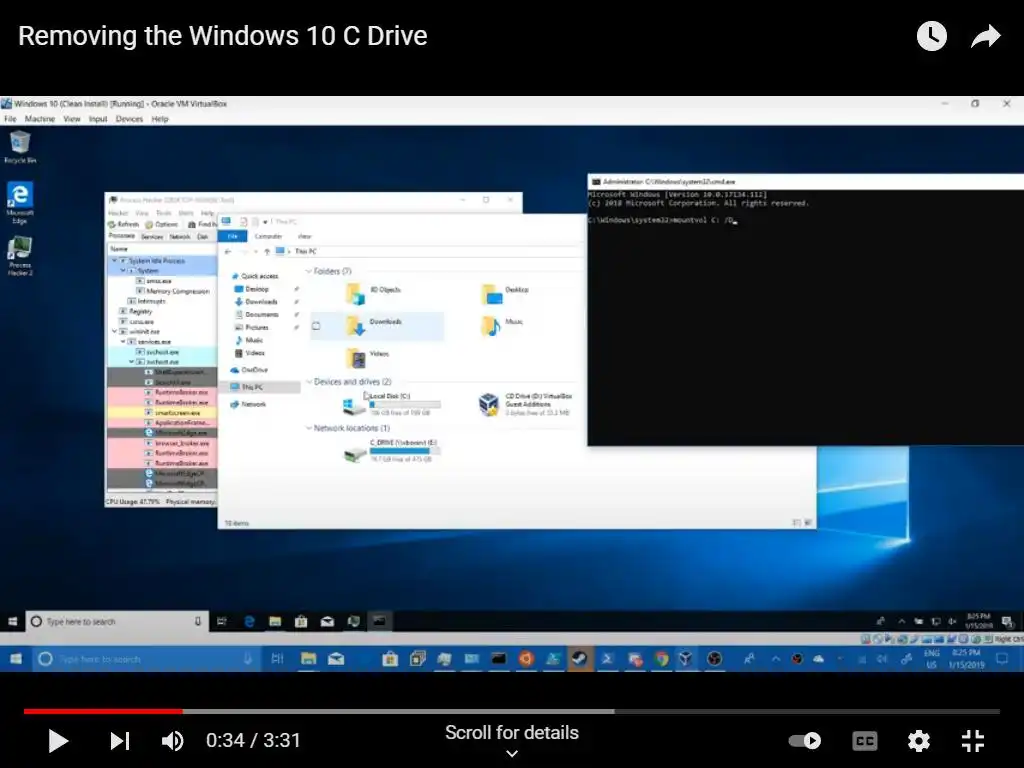The image size is (1024, 768).
Task: Open the Computer tab in File Explorer
Action: click(x=268, y=236)
